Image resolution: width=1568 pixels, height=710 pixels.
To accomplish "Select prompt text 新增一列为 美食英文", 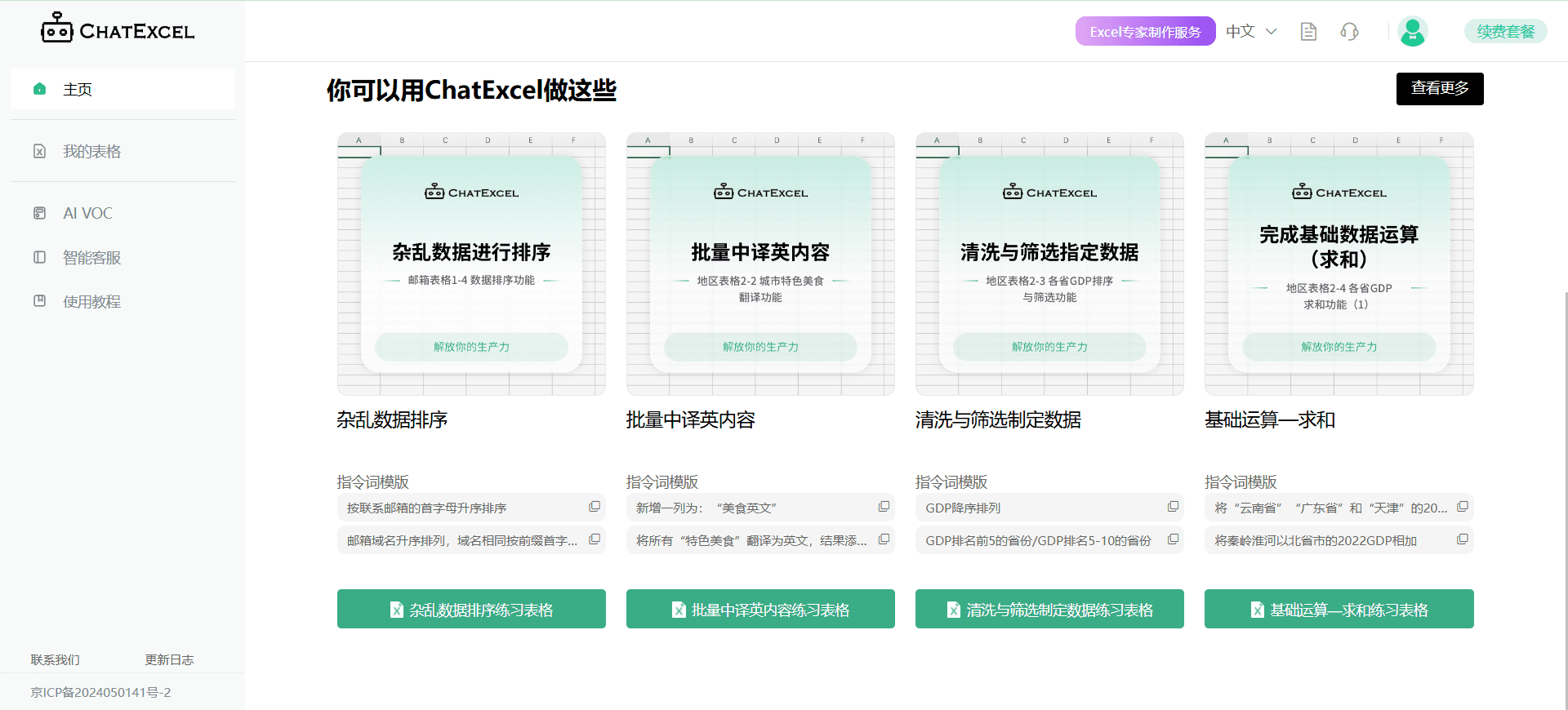I will tap(706, 508).
